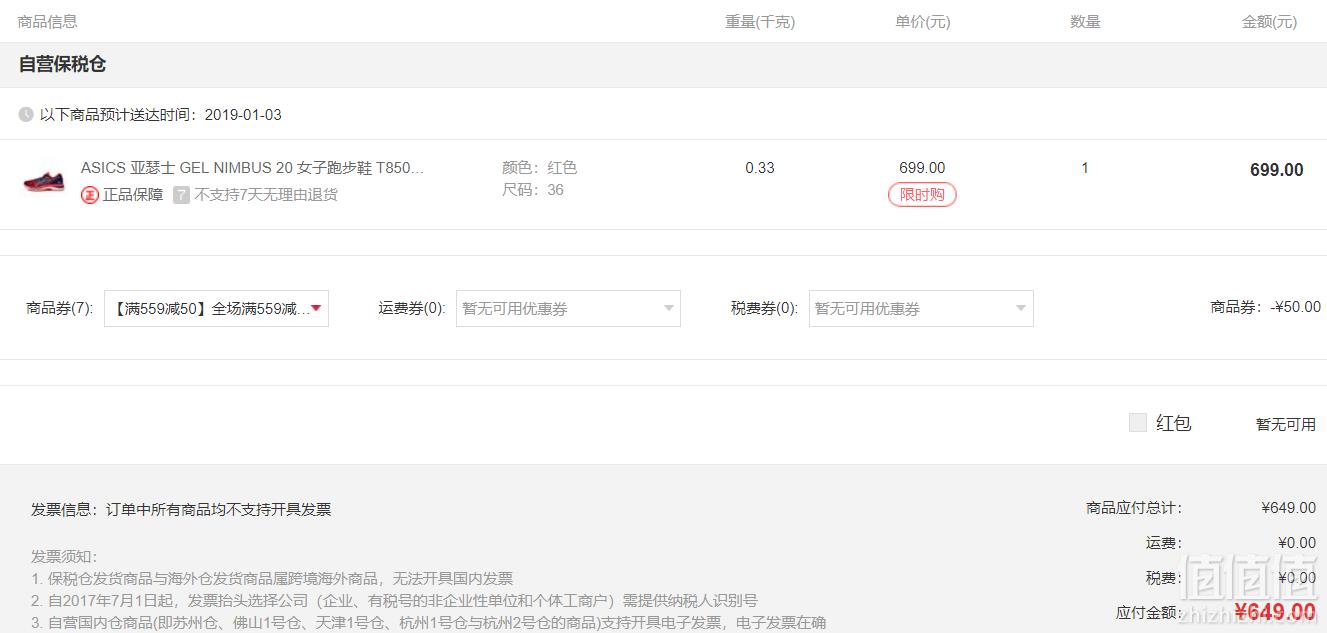Click the 限时购 flash-sale tag

(x=922, y=195)
